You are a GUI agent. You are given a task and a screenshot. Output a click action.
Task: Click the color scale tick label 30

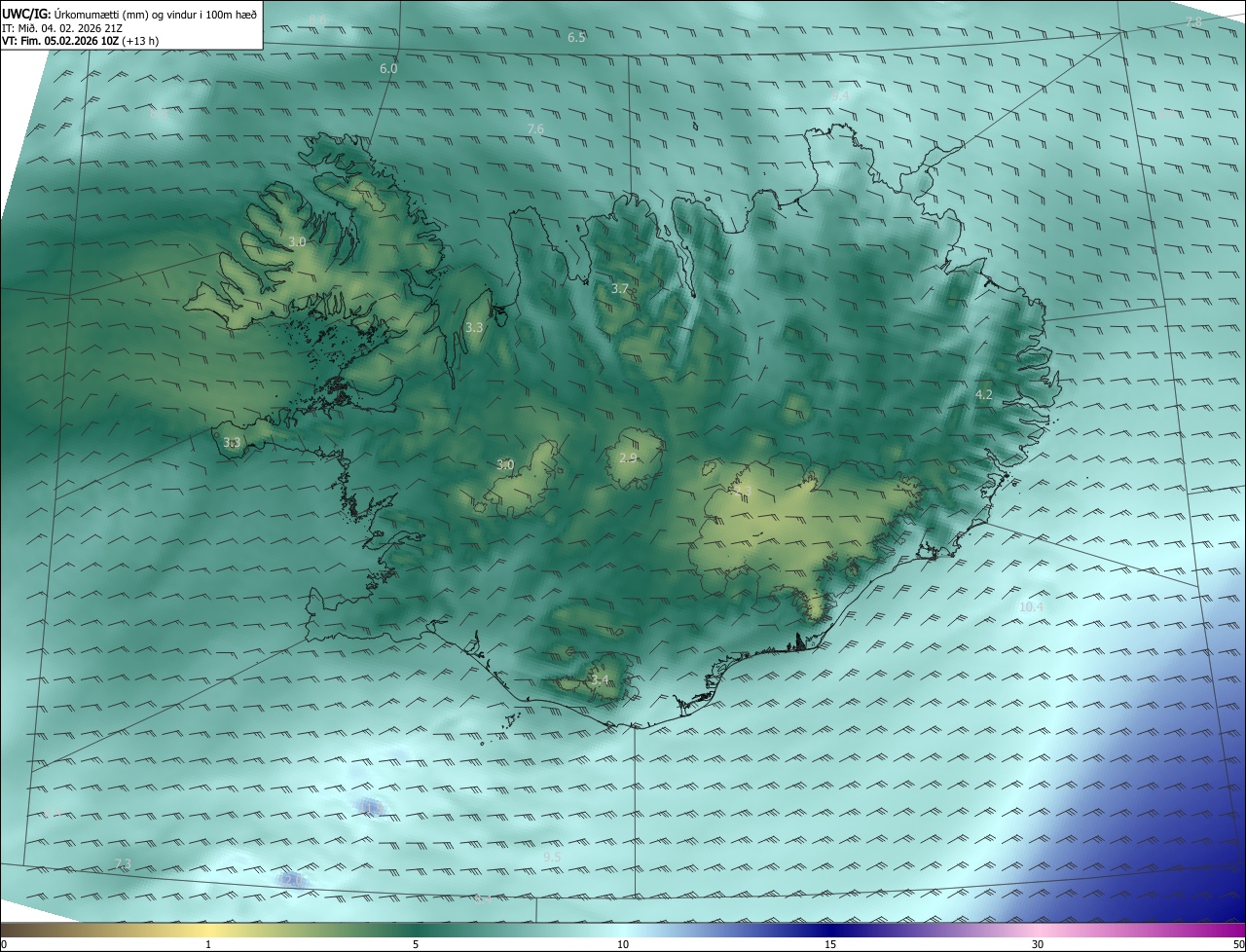coord(1038,944)
